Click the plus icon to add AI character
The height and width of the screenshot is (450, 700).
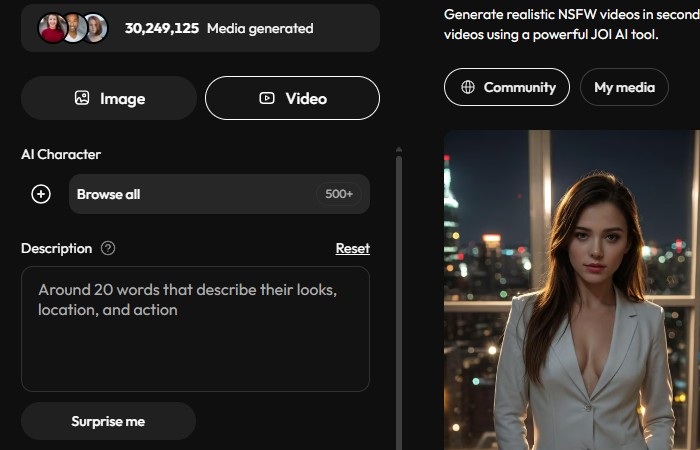point(41,194)
